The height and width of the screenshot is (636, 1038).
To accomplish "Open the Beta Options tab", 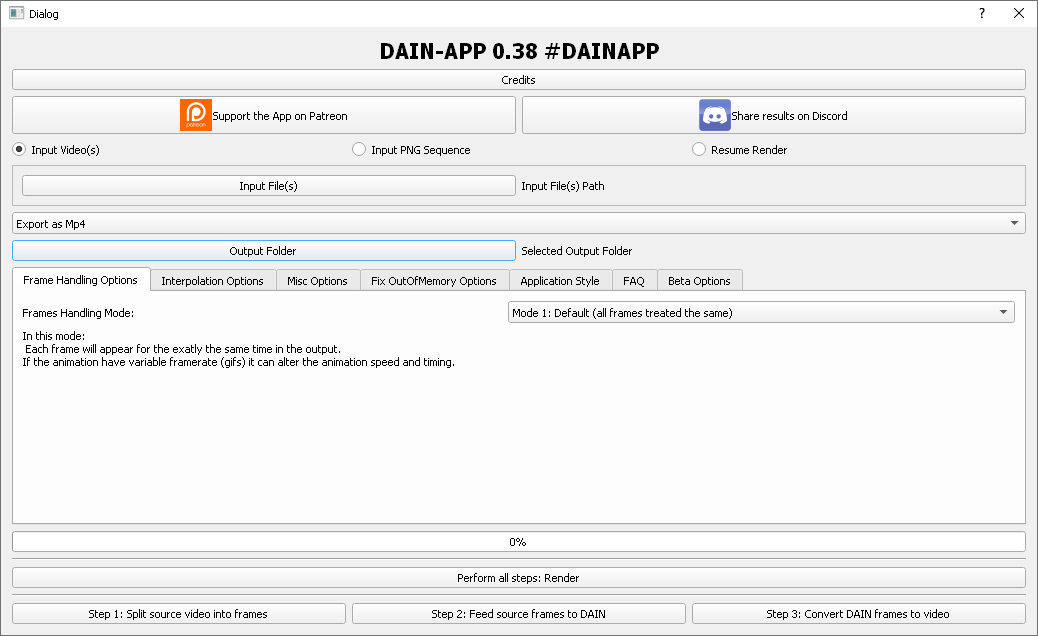I will pyautogui.click(x=699, y=280).
